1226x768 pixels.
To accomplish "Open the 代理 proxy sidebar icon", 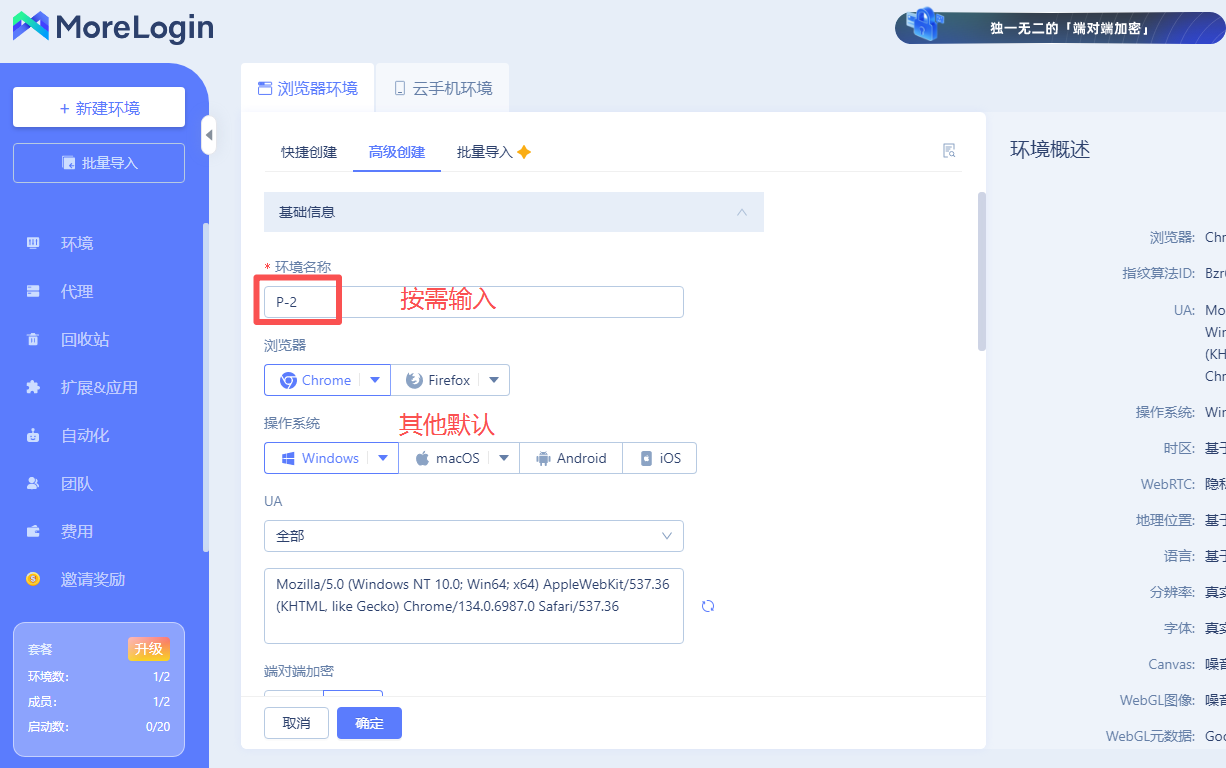I will click(x=33, y=291).
